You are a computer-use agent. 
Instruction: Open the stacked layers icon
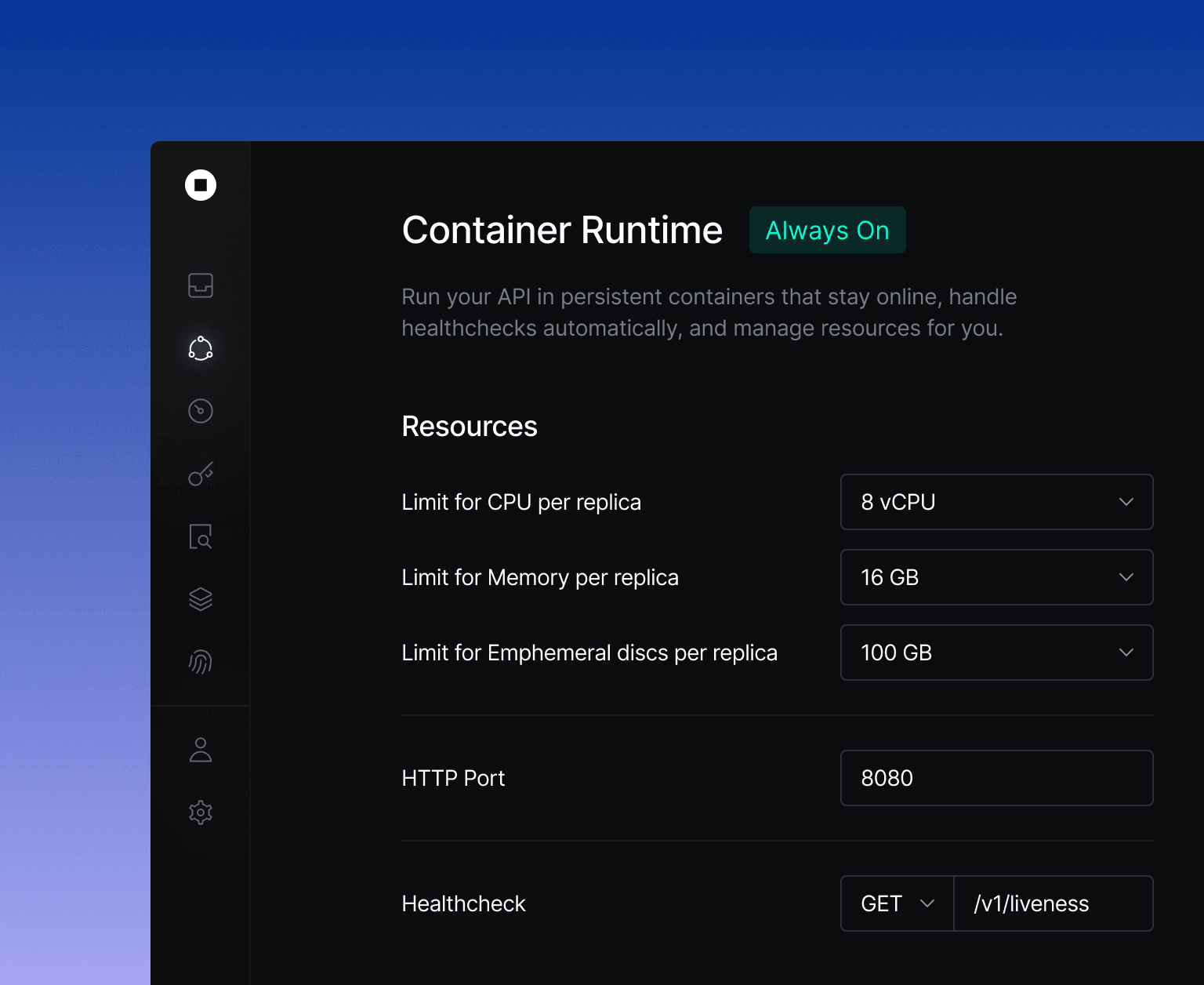pos(201,599)
